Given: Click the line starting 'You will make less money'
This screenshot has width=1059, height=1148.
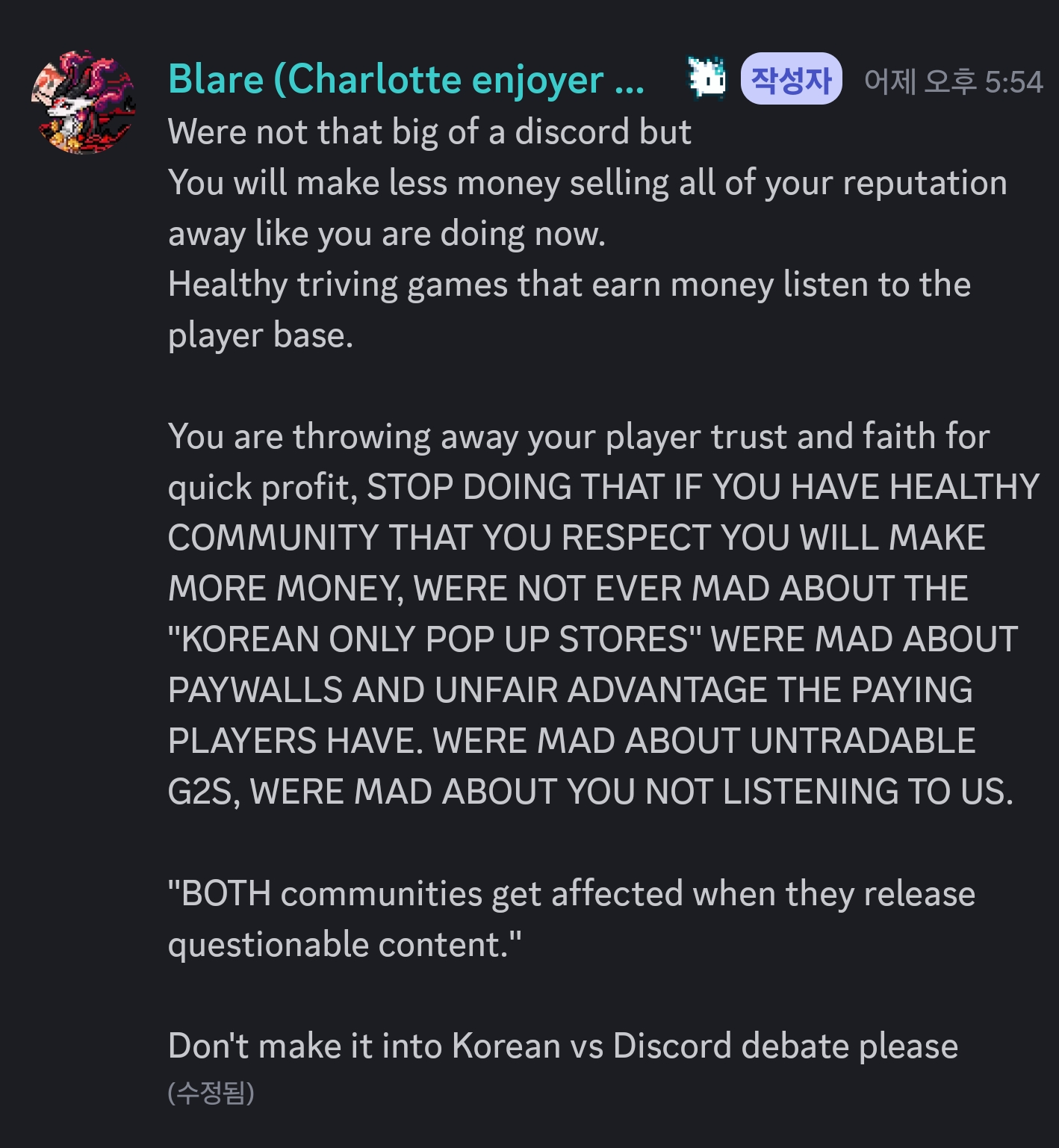Looking at the screenshot, I should point(588,183).
